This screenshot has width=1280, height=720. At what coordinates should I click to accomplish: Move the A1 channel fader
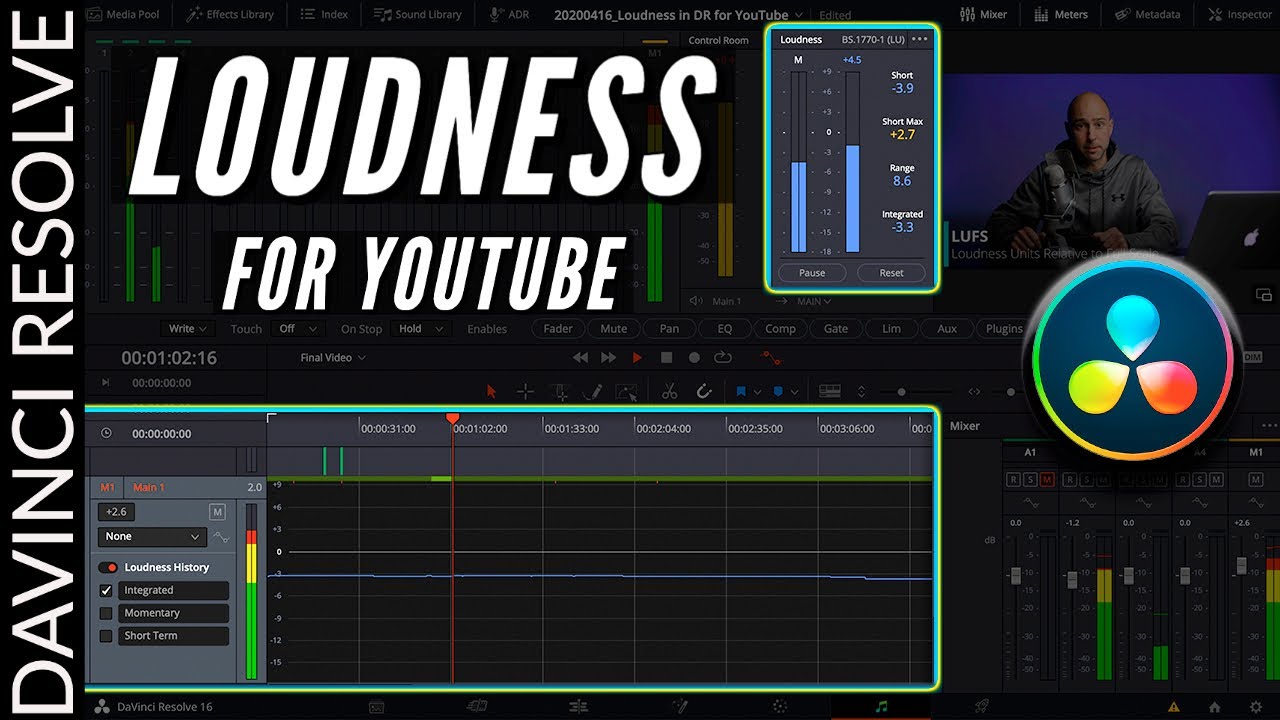click(x=1015, y=576)
